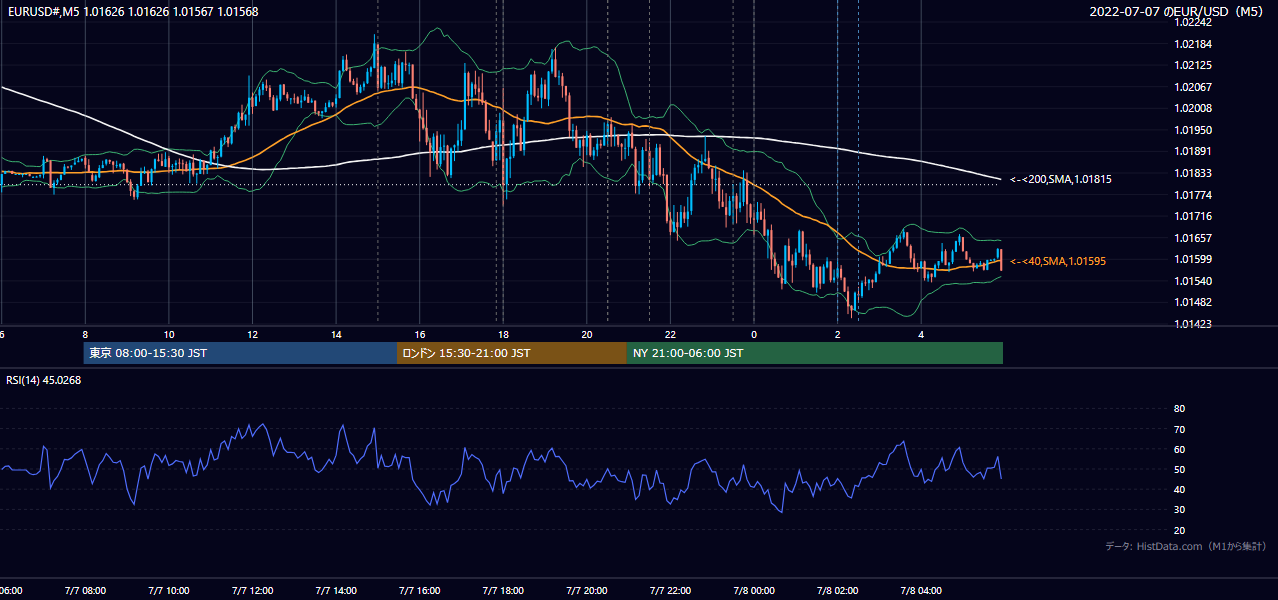Click hour label 20 under price chart

tap(587, 334)
